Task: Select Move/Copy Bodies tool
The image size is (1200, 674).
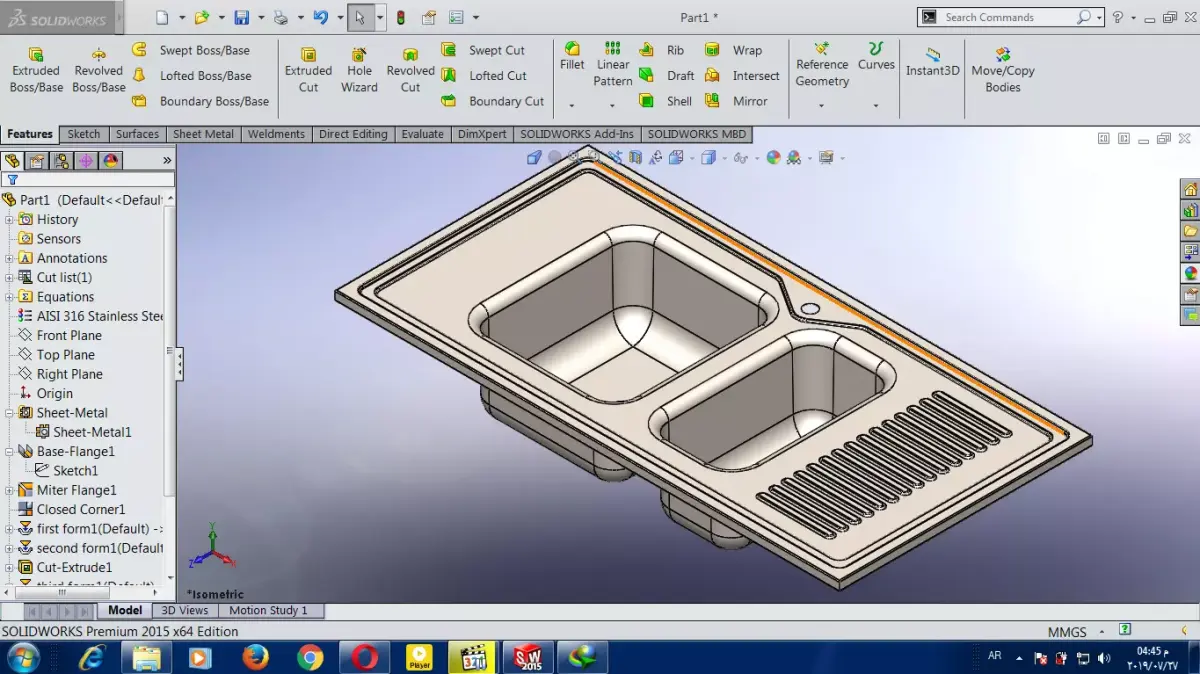Action: [1003, 70]
